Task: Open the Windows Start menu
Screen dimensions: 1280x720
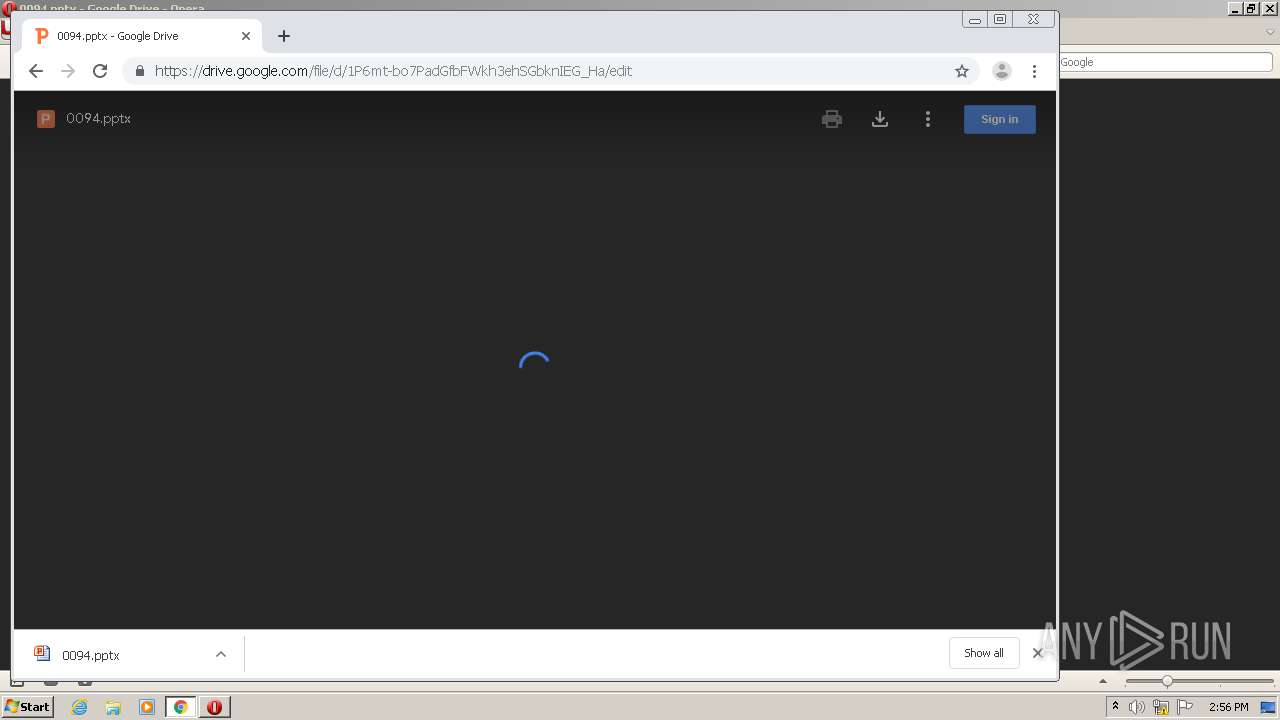Action: coord(27,706)
